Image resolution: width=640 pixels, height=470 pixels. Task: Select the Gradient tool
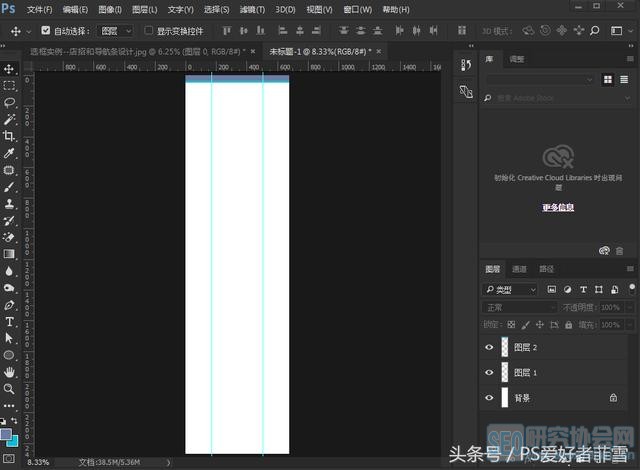[x=9, y=254]
